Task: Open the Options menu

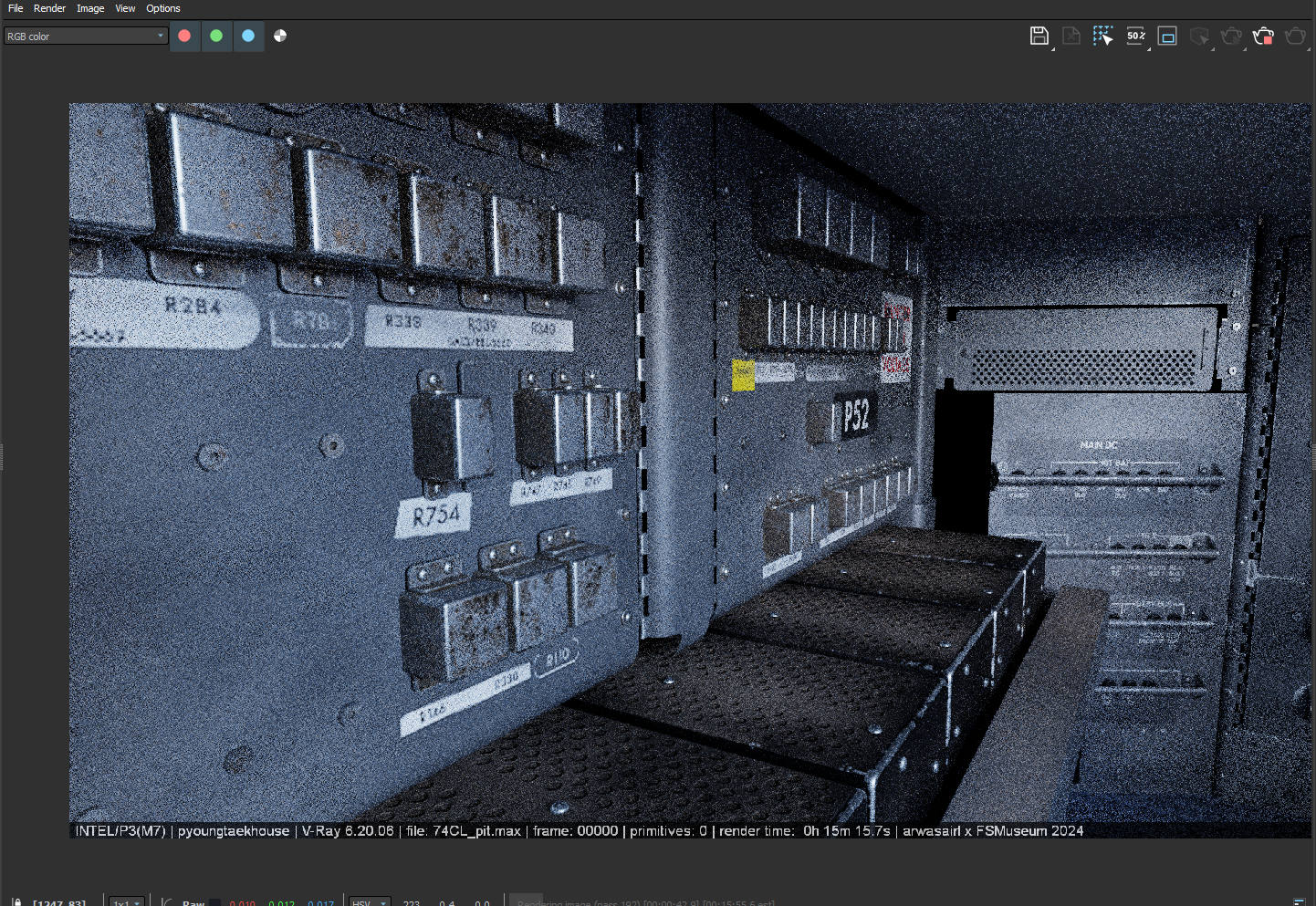Action: [x=163, y=8]
